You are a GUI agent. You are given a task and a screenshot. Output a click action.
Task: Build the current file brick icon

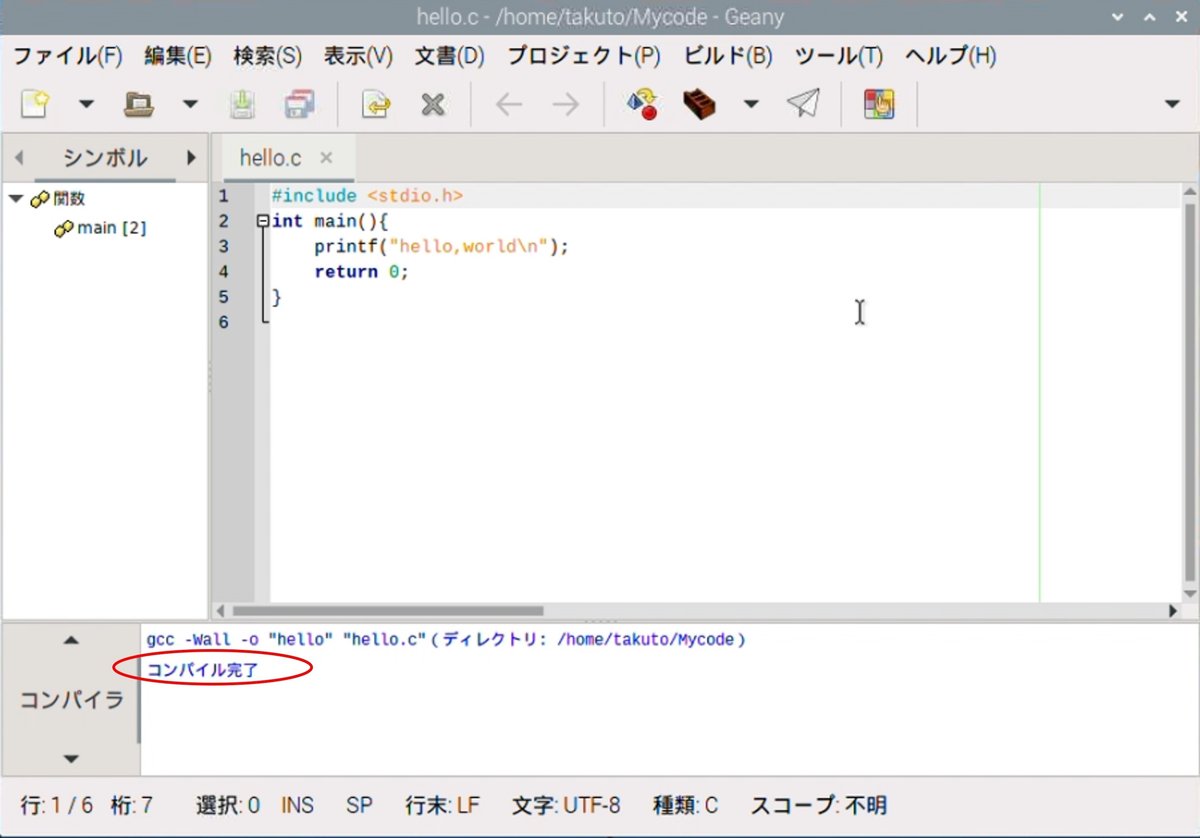point(700,104)
